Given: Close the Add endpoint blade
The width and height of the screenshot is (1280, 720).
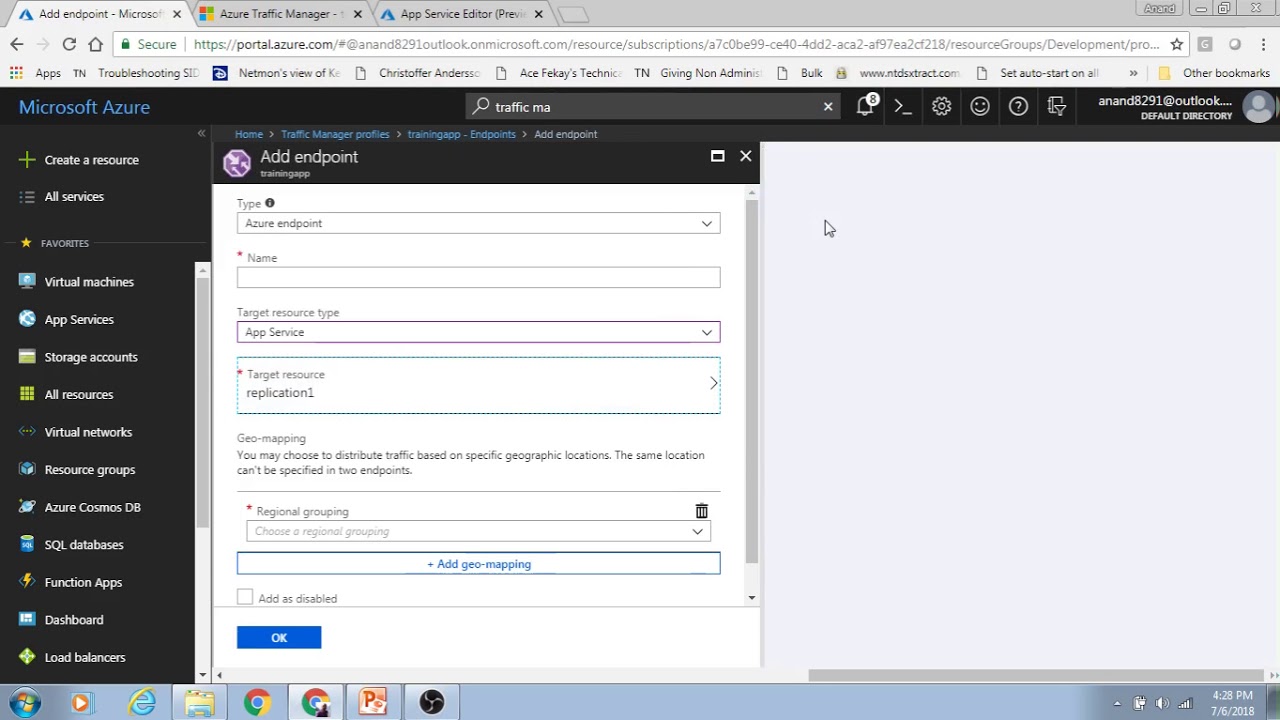Looking at the screenshot, I should tap(745, 156).
